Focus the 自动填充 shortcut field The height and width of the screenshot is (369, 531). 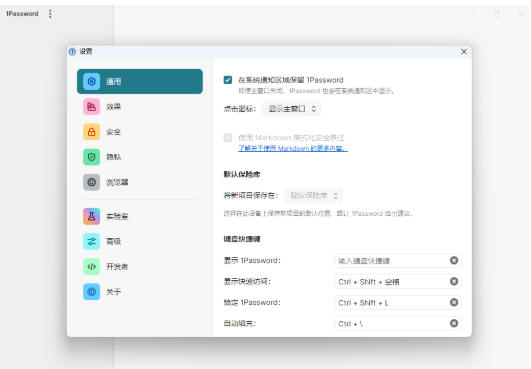(x=398, y=323)
